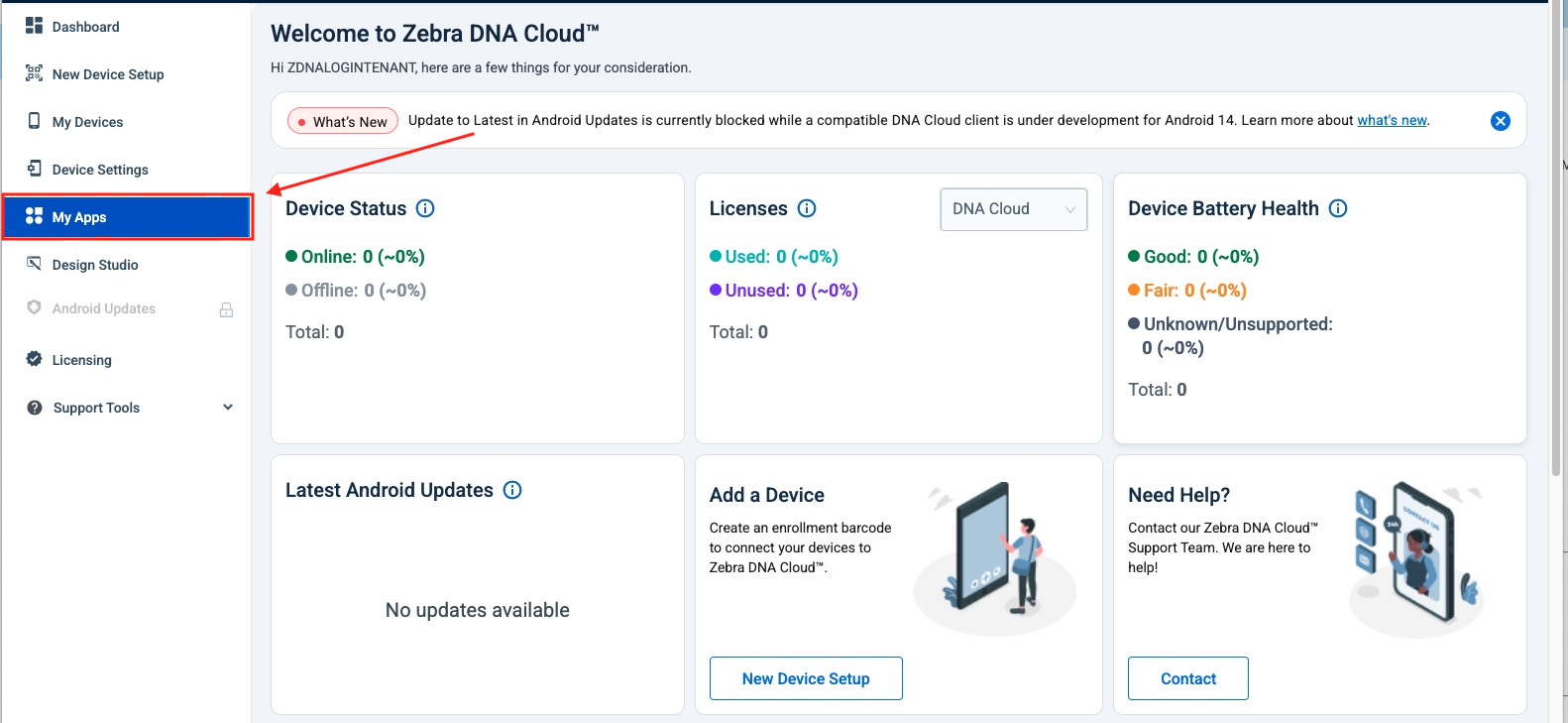Show Device Battery Health info icon
1568x723 pixels.
[1338, 208]
